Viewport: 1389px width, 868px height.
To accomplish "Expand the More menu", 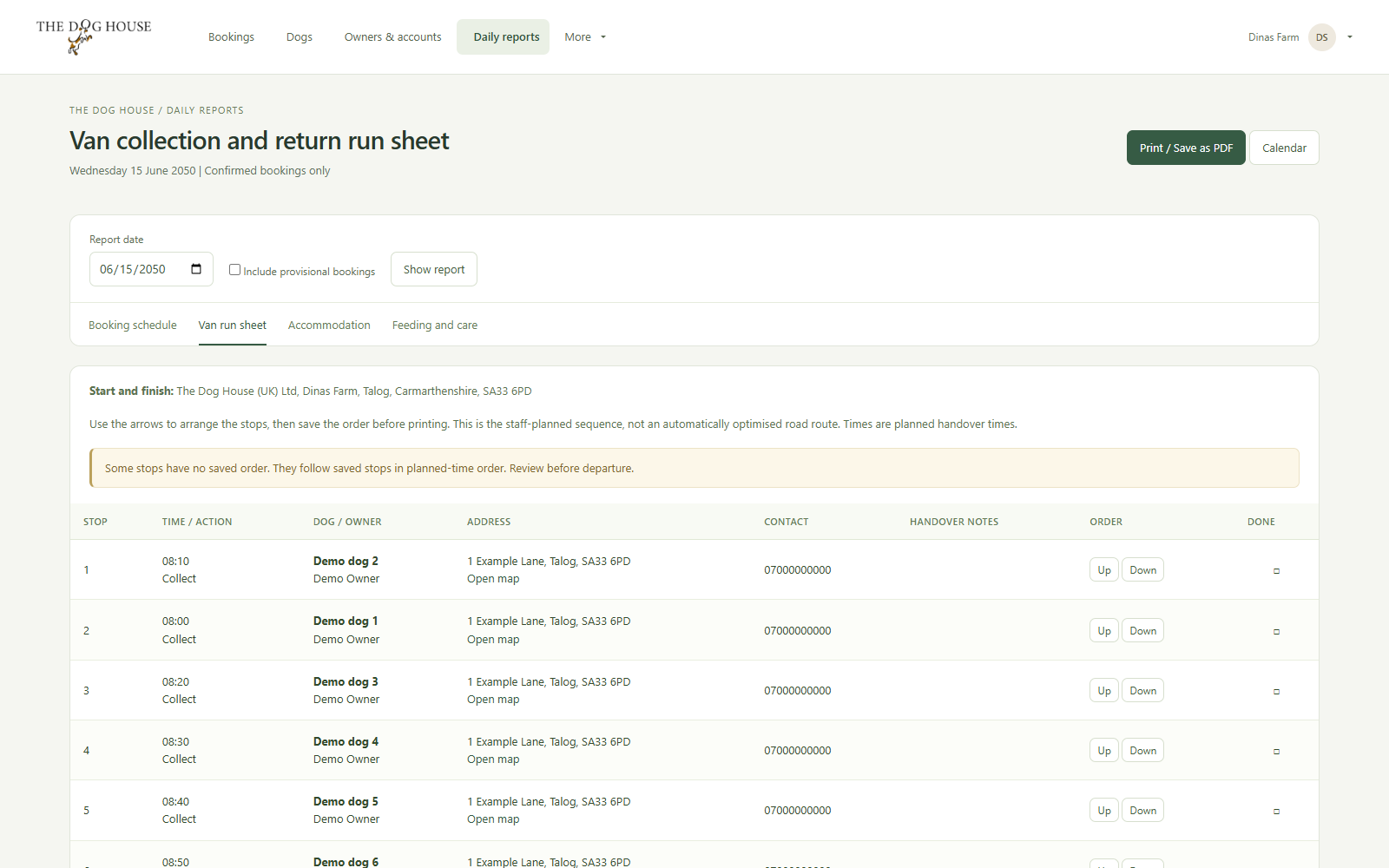I will [x=585, y=37].
